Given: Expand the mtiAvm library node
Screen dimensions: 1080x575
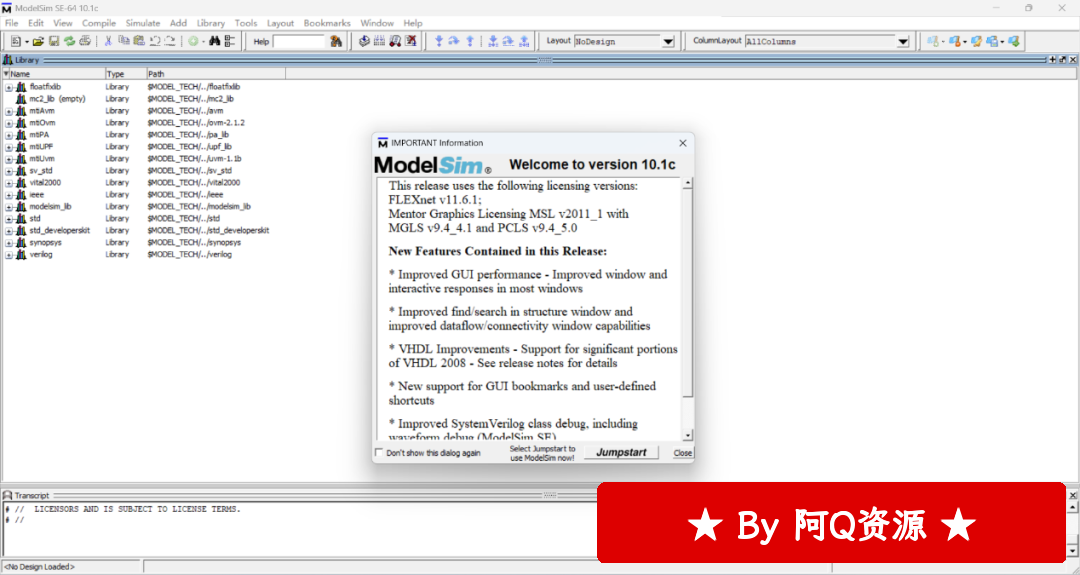Looking at the screenshot, I should click(x=9, y=111).
